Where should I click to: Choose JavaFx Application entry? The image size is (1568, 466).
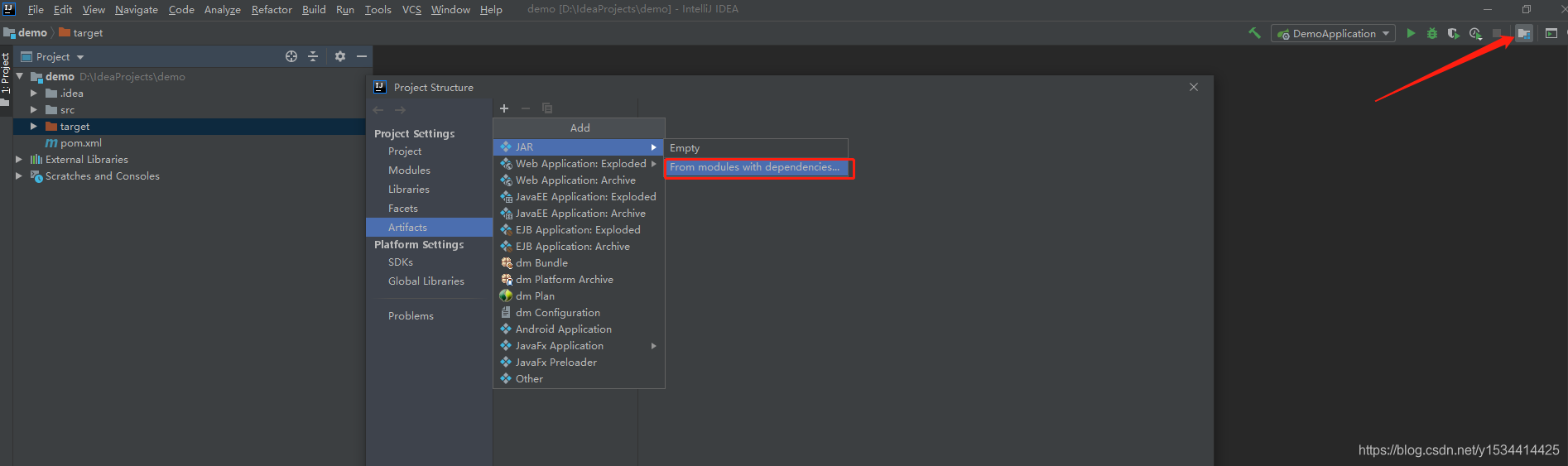(x=579, y=346)
